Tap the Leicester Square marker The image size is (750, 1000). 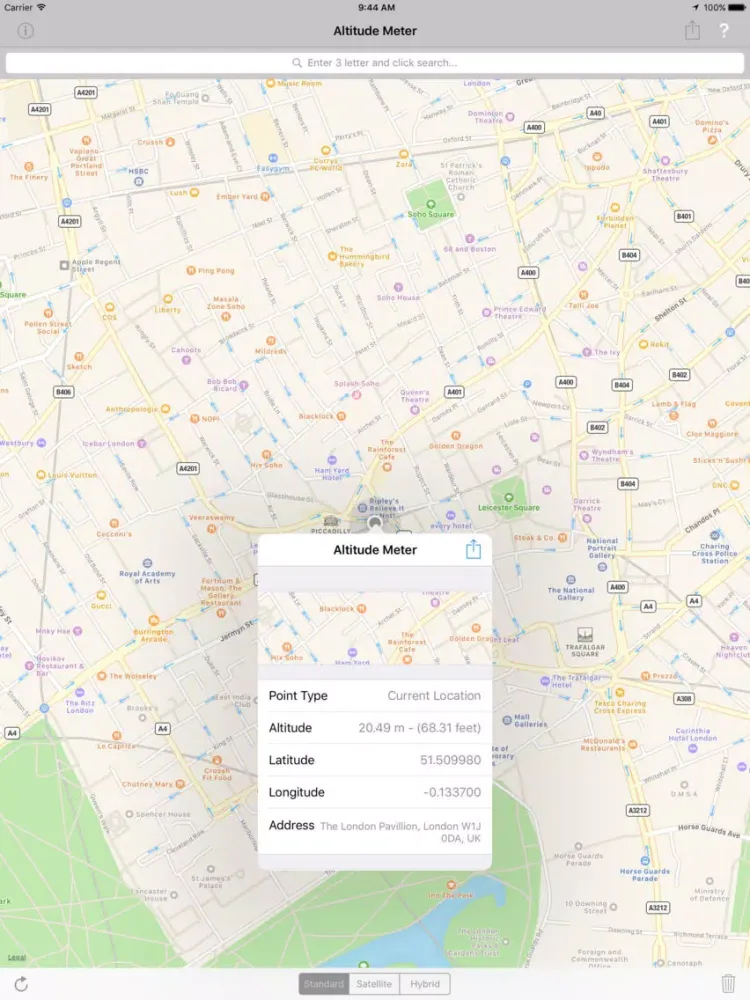pyautogui.click(x=508, y=497)
